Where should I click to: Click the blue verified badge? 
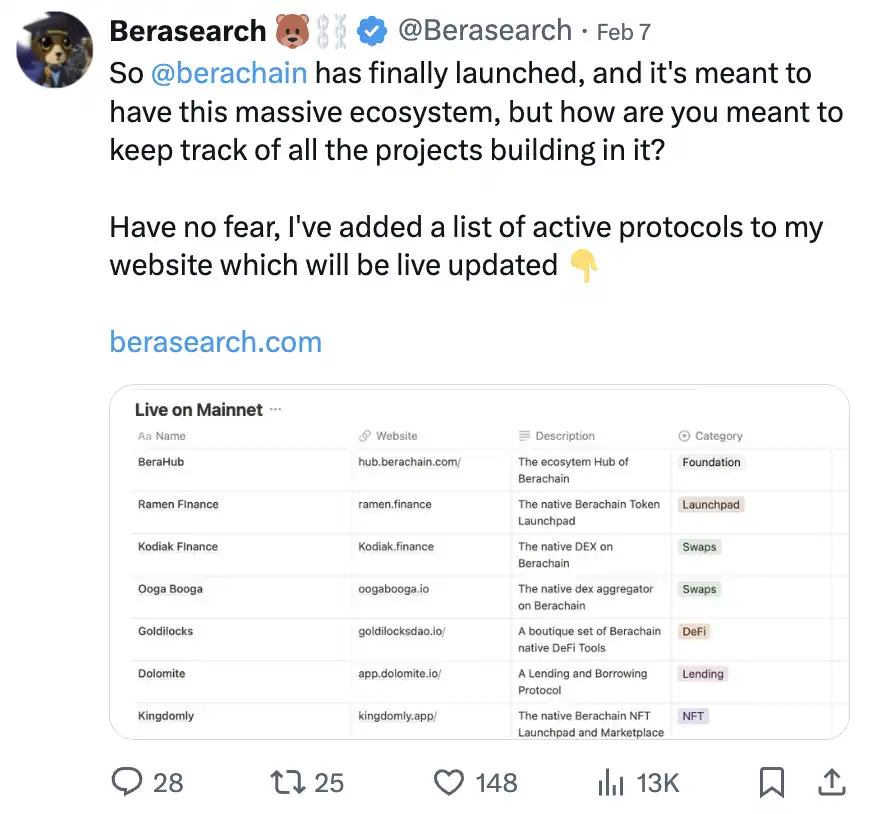(373, 32)
